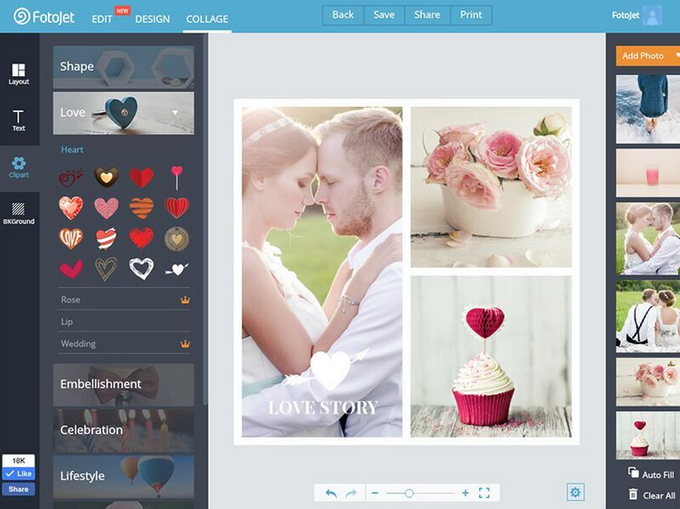
Task: Select the cupcake thumbnail in sidebar
Action: point(648,435)
